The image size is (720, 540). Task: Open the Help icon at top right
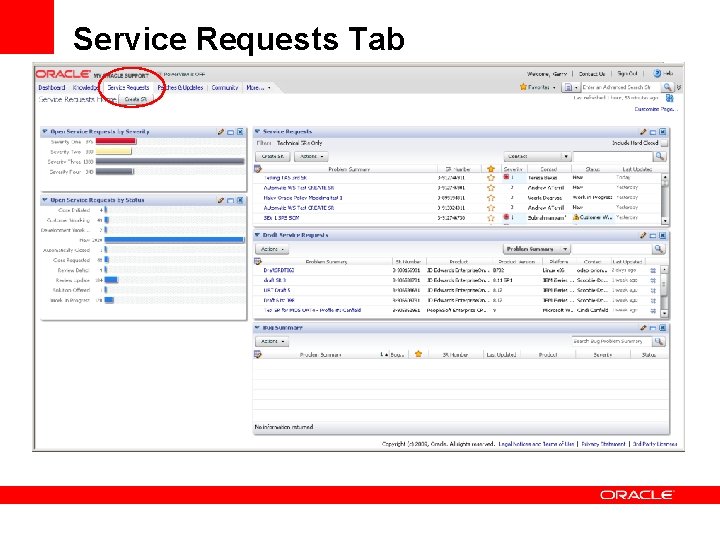(657, 73)
